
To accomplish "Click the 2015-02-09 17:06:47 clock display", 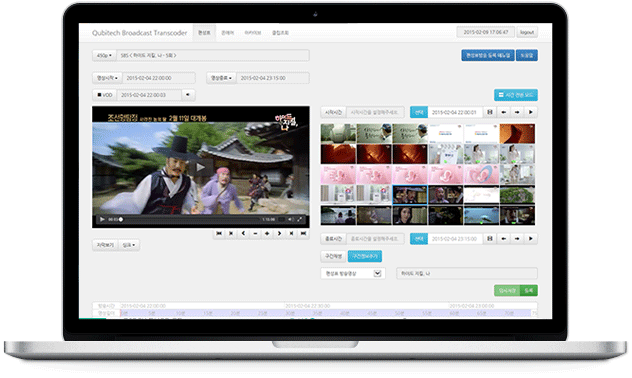I will 486,32.
